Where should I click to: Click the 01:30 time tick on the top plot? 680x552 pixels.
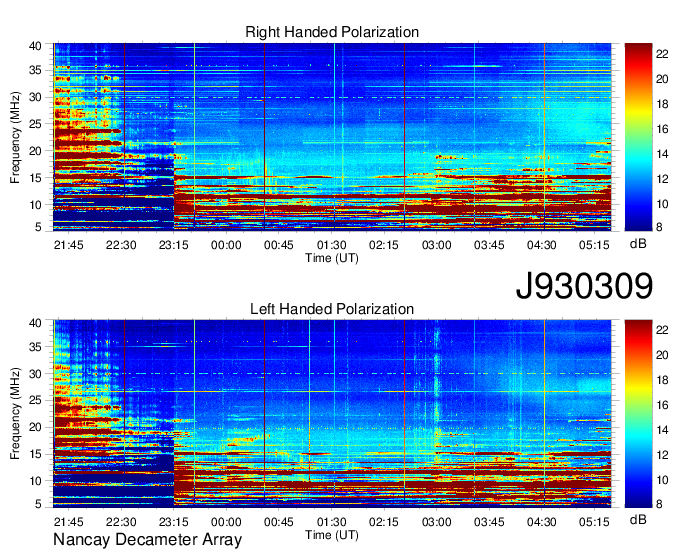(331, 245)
